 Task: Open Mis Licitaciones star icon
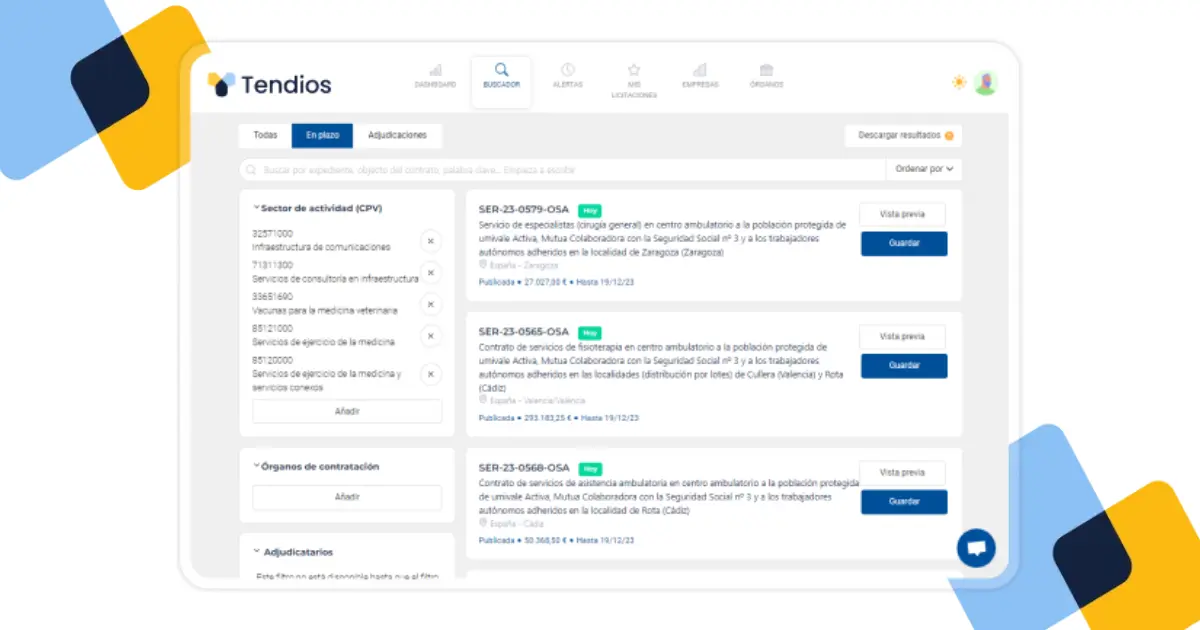pyautogui.click(x=634, y=70)
